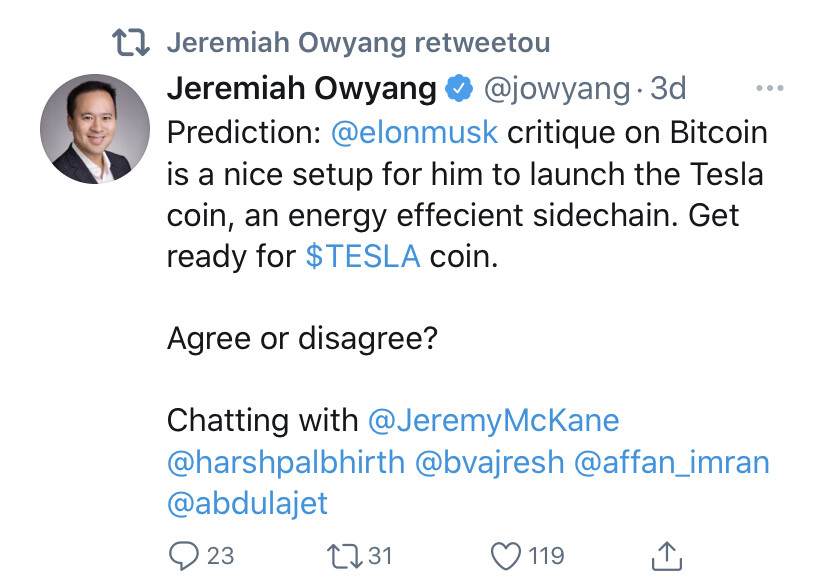Click the @jowyang handle
Screen dimensions: 828x587
click(557, 89)
